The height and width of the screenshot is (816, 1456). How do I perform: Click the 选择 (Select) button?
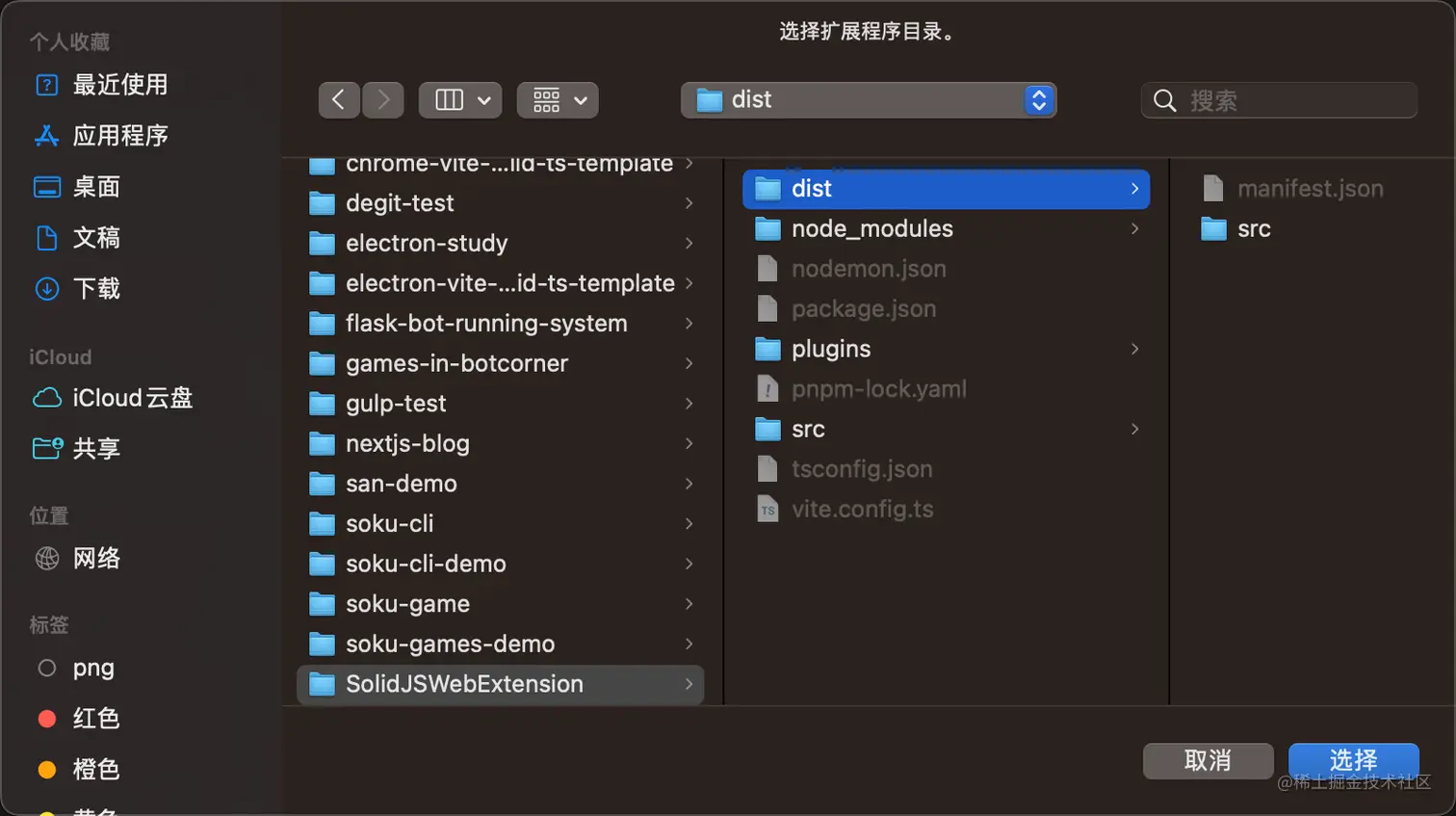tap(1354, 761)
